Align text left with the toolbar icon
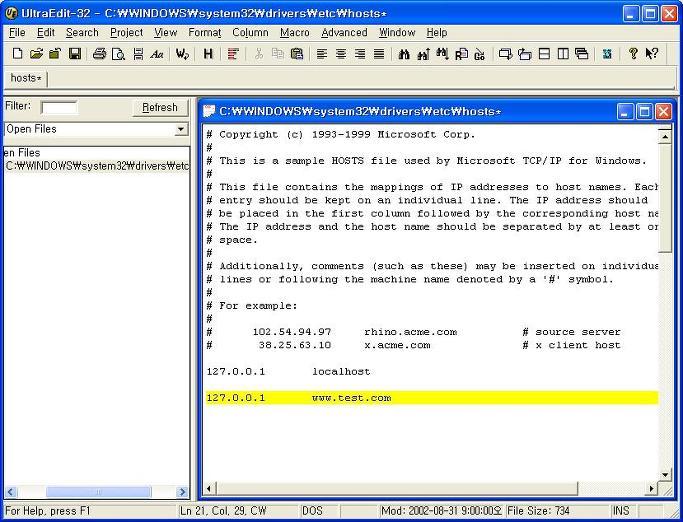The height and width of the screenshot is (522, 683). 322,54
